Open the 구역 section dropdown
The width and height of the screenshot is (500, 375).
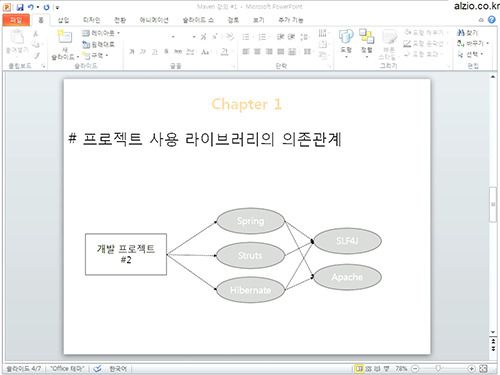95,55
